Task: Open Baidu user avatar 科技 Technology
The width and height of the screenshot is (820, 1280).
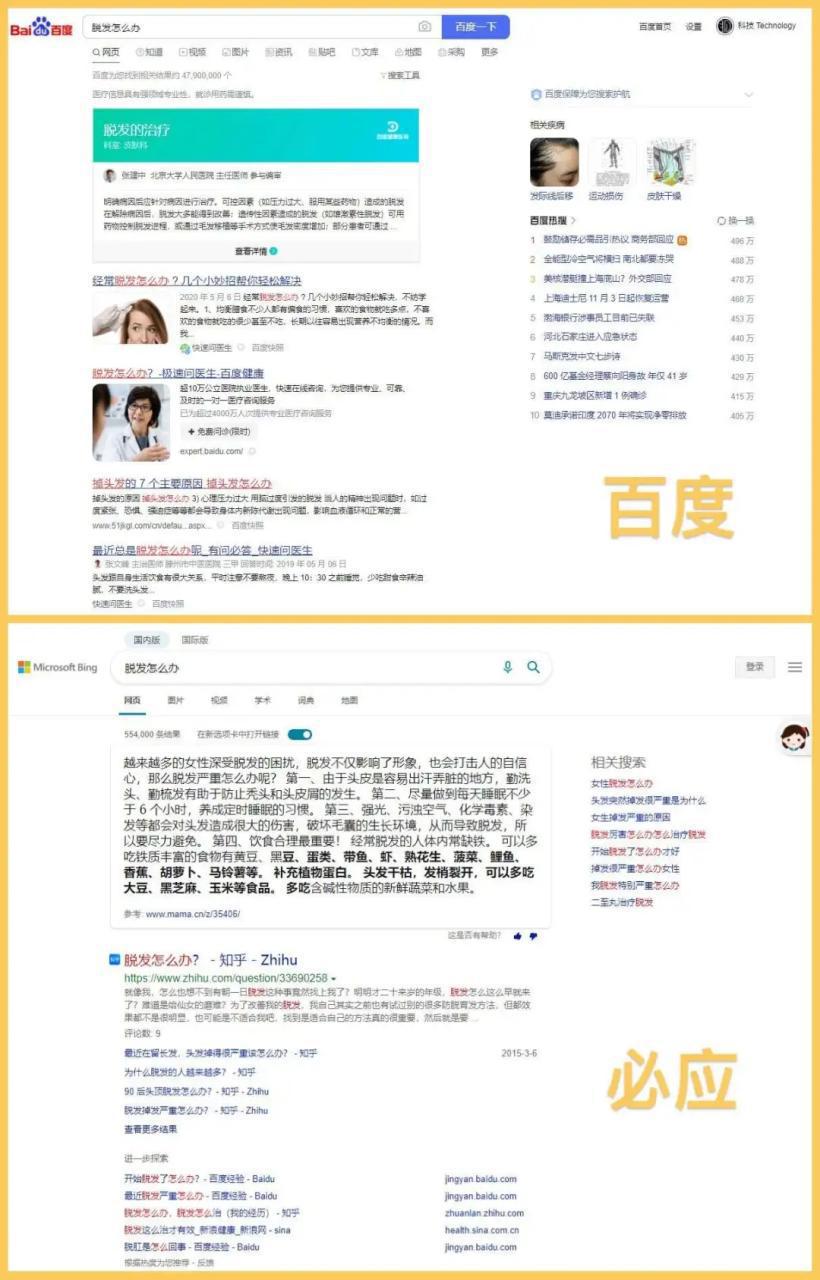Action: [x=757, y=26]
